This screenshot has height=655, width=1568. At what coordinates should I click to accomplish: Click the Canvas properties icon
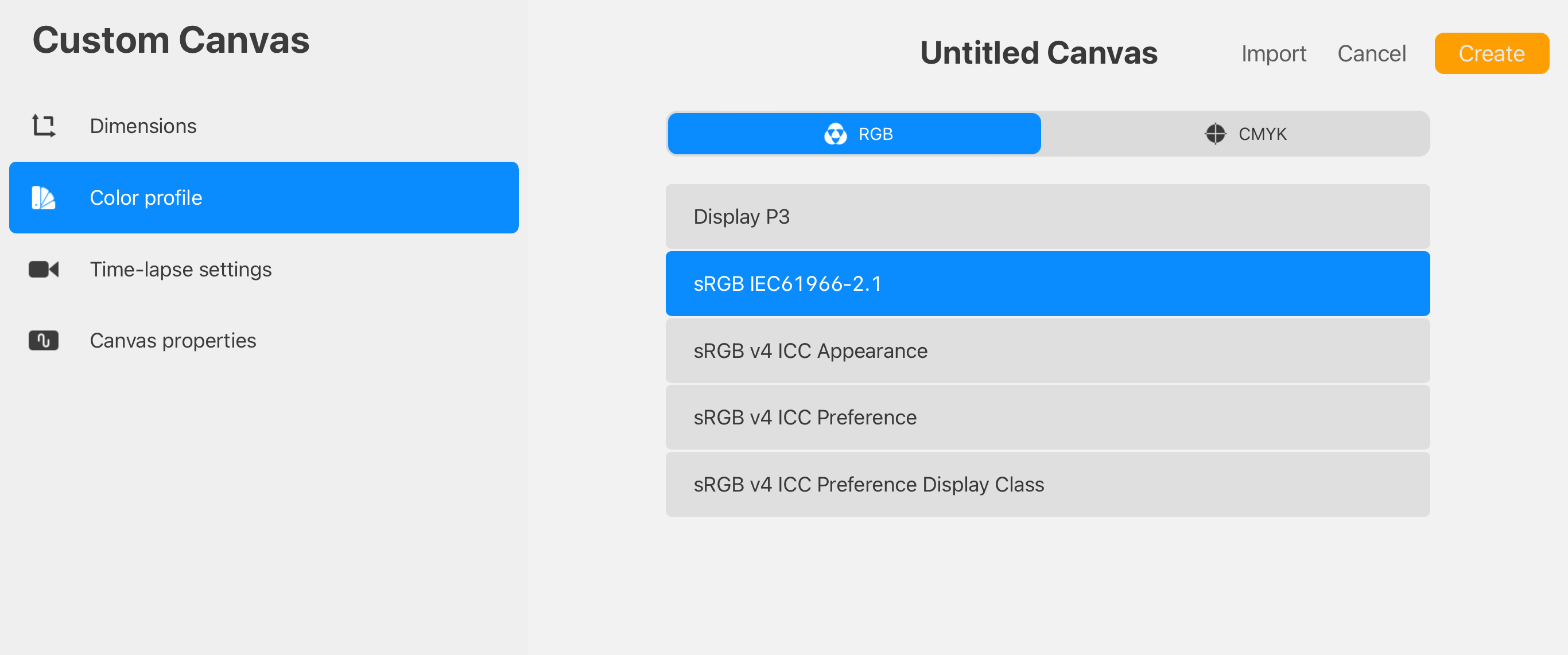(x=43, y=341)
